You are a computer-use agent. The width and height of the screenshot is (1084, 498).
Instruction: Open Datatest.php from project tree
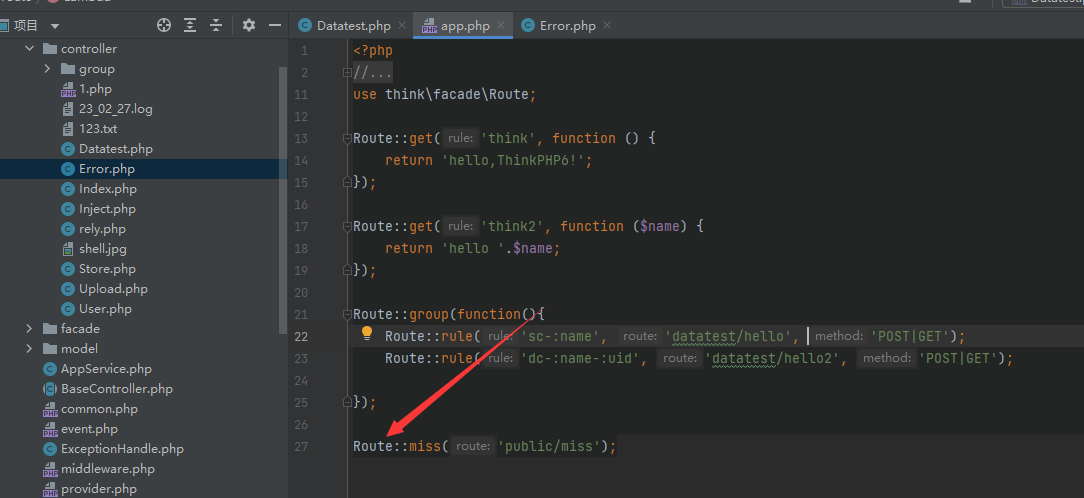point(115,149)
